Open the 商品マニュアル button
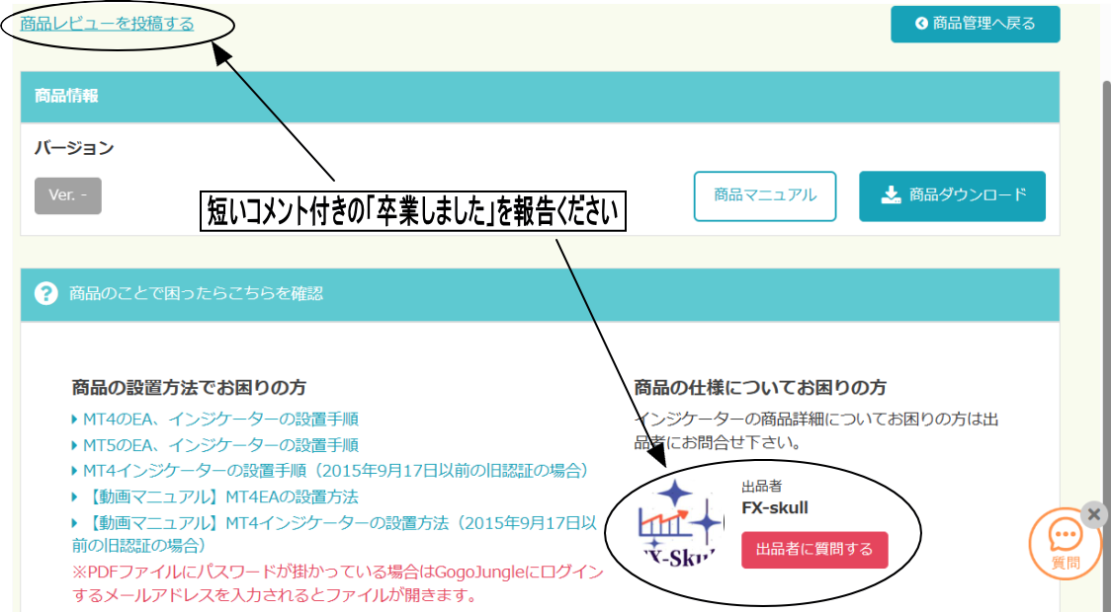The image size is (1111, 612). [x=764, y=196]
